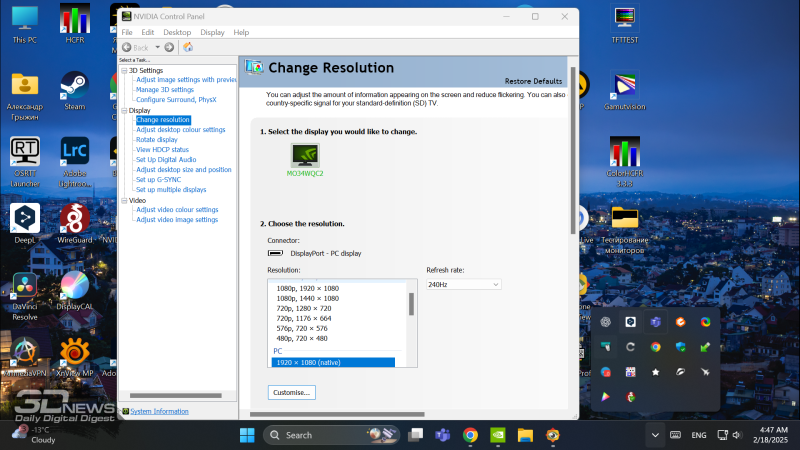800x450 pixels.
Task: Collapse the hidden tray icons chevron
Action: pos(654,435)
